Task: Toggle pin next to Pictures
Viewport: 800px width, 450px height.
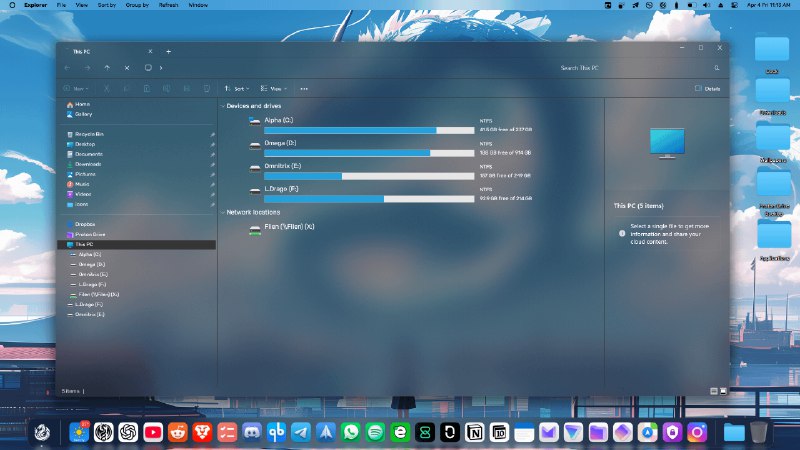Action: point(212,174)
